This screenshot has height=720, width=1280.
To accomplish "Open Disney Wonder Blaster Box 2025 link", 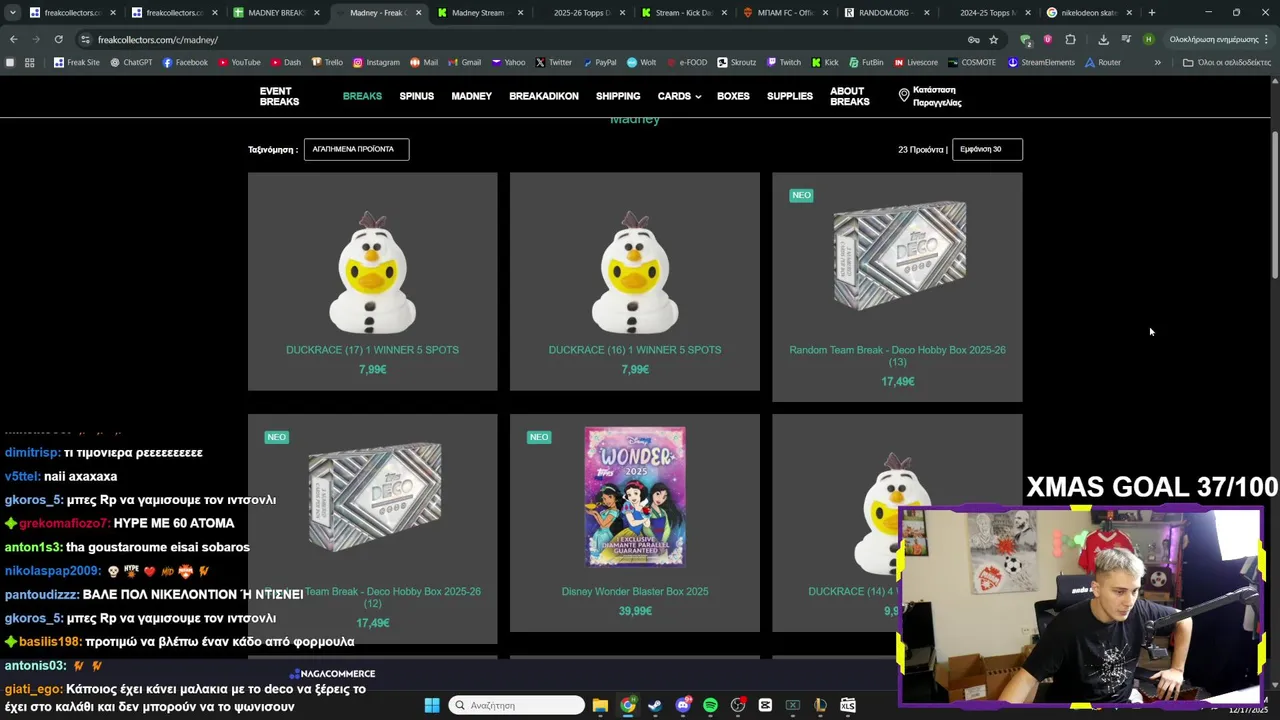I will pos(634,592).
